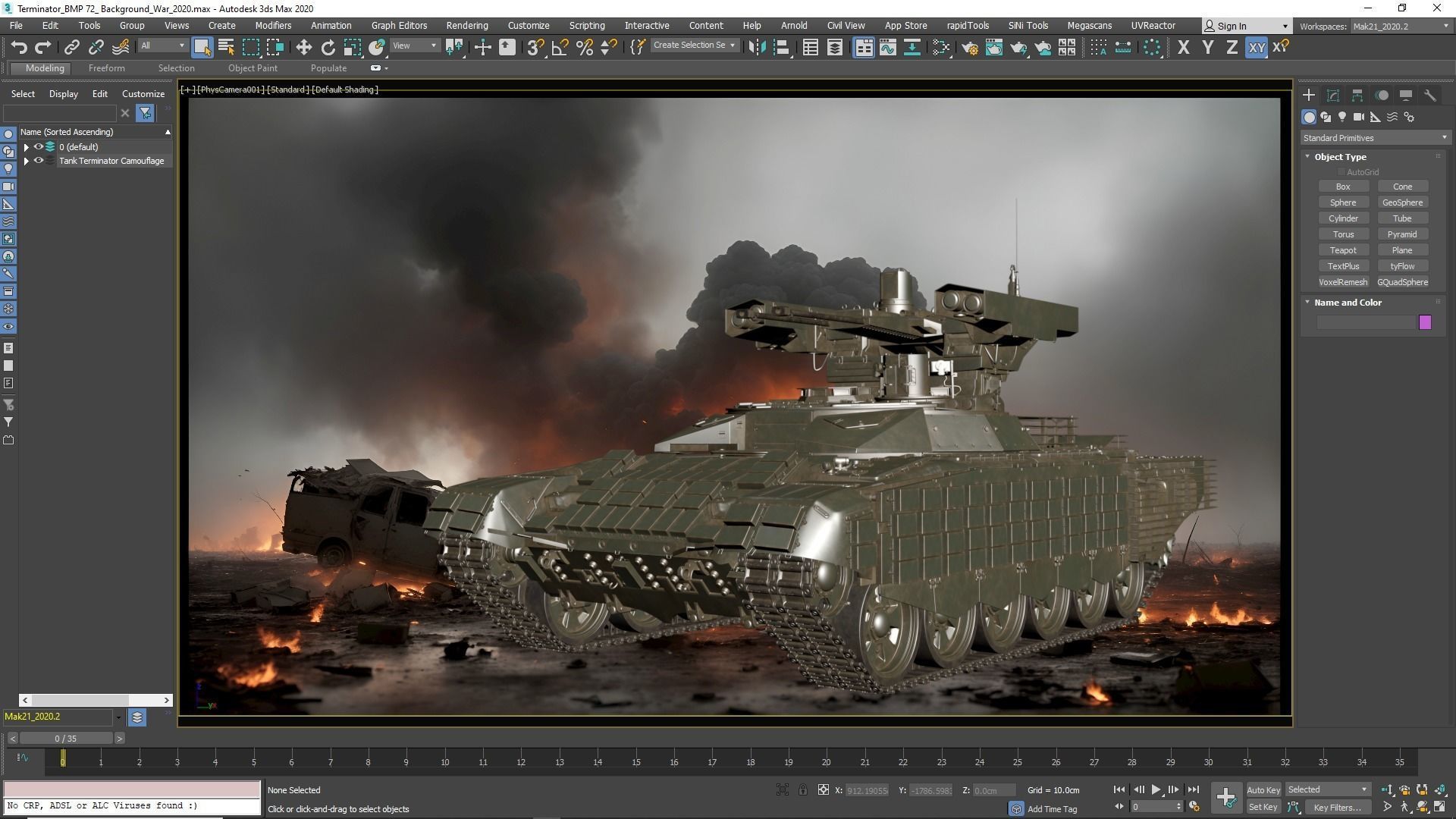This screenshot has height=819, width=1456.
Task: Toggle XY plane constraint
Action: [x=1257, y=47]
